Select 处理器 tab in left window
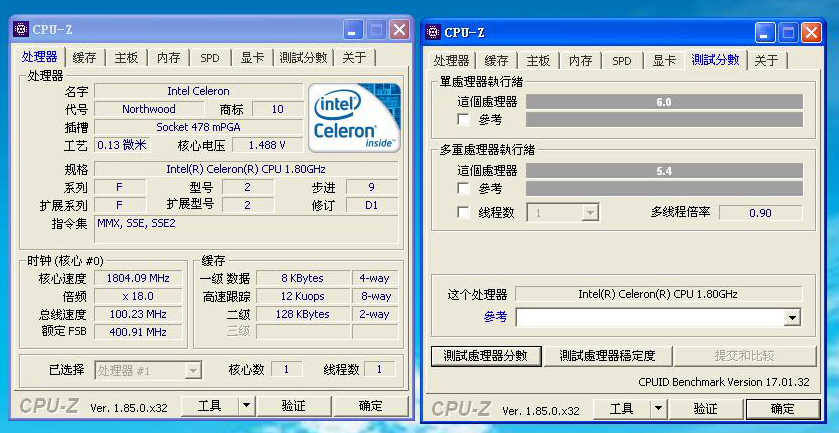This screenshot has height=433, width=839. click(40, 57)
